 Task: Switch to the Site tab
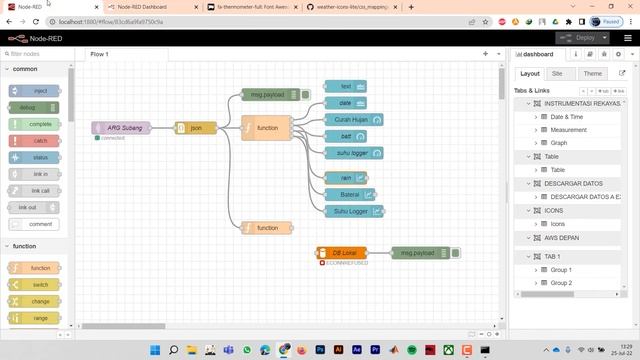pyautogui.click(x=557, y=73)
